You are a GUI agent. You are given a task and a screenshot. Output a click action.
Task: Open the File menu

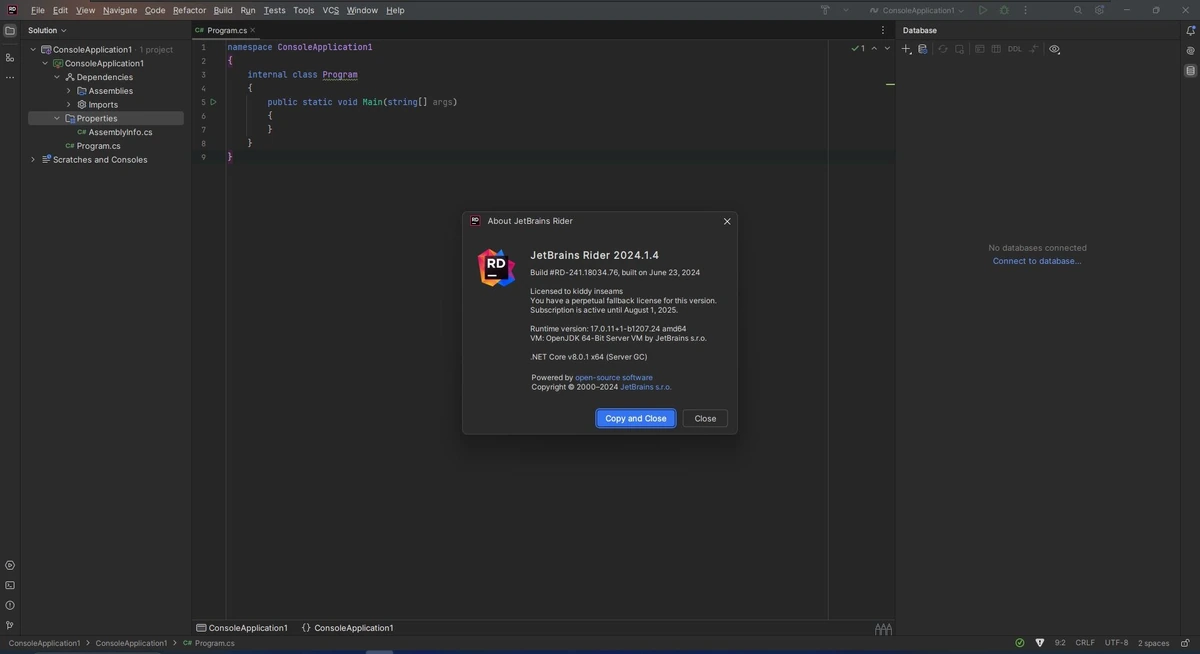[x=38, y=10]
